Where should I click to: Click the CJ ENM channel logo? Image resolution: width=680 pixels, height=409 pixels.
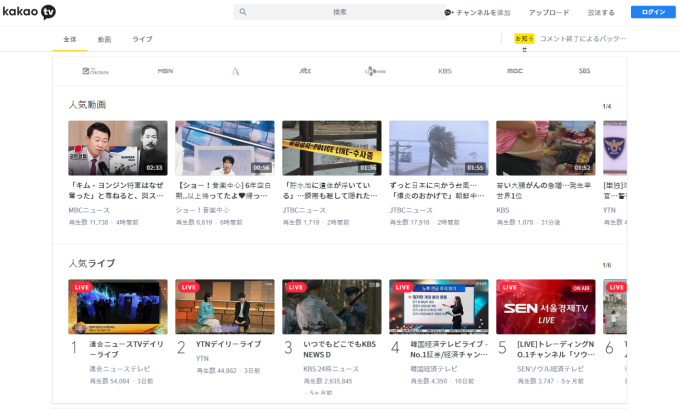point(375,71)
